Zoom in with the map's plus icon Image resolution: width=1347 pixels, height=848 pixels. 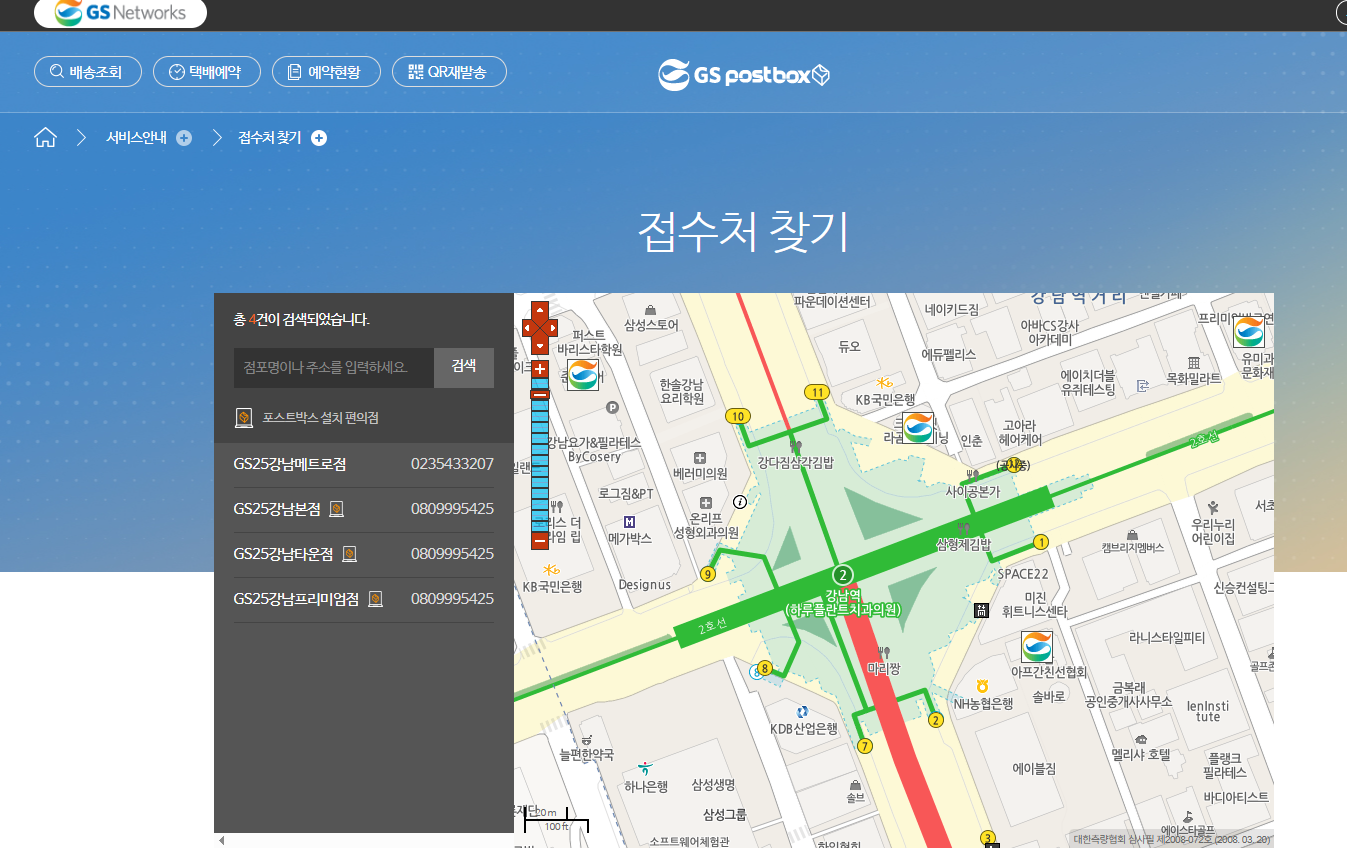click(538, 369)
